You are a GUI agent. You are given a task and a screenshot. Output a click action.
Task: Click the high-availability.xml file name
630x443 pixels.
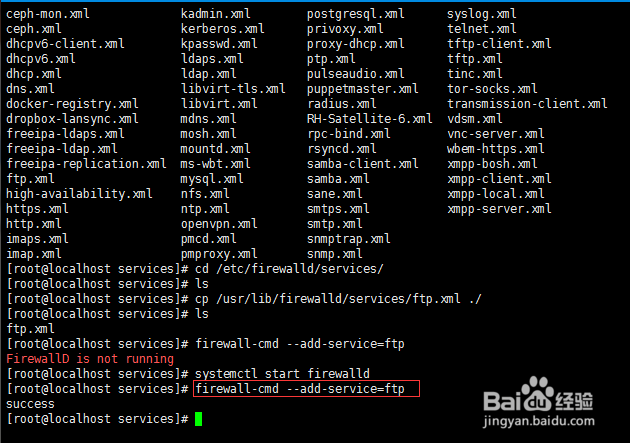point(79,194)
